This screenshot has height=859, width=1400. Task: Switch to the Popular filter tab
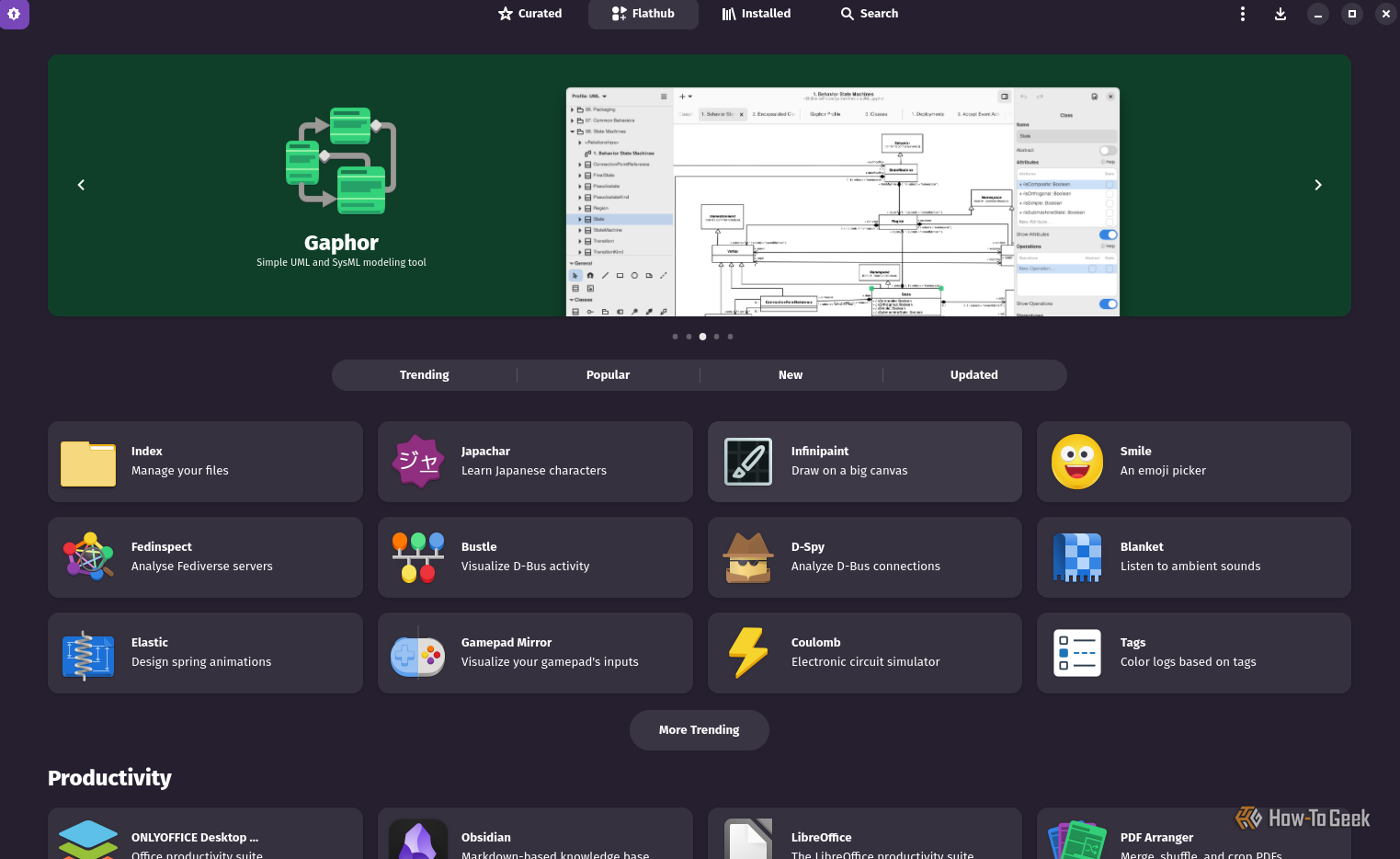coord(608,374)
